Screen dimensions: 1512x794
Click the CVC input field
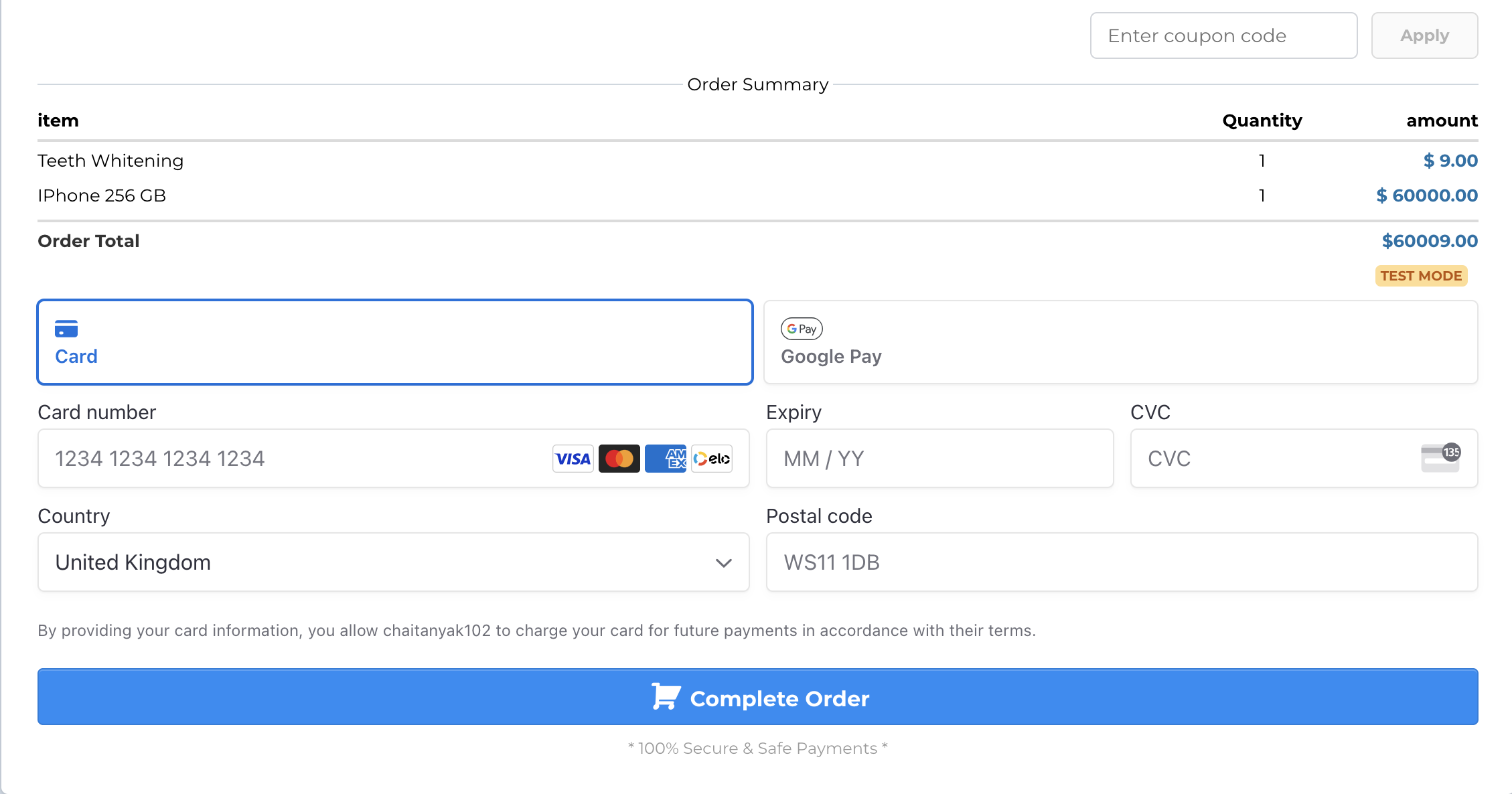pos(1272,459)
